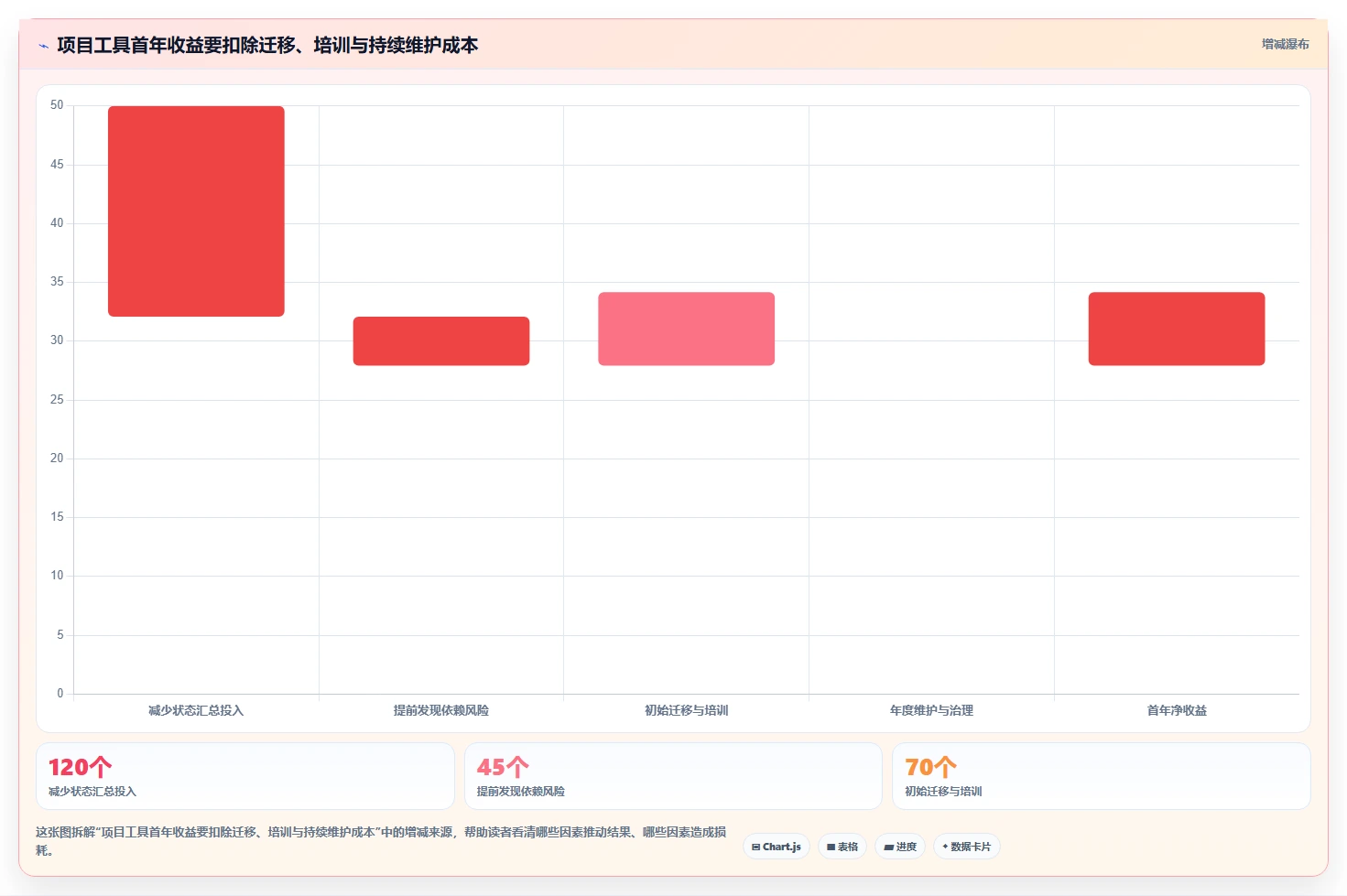Click the chart title 项目工具首年收益 text
The image size is (1347, 896).
point(267,45)
